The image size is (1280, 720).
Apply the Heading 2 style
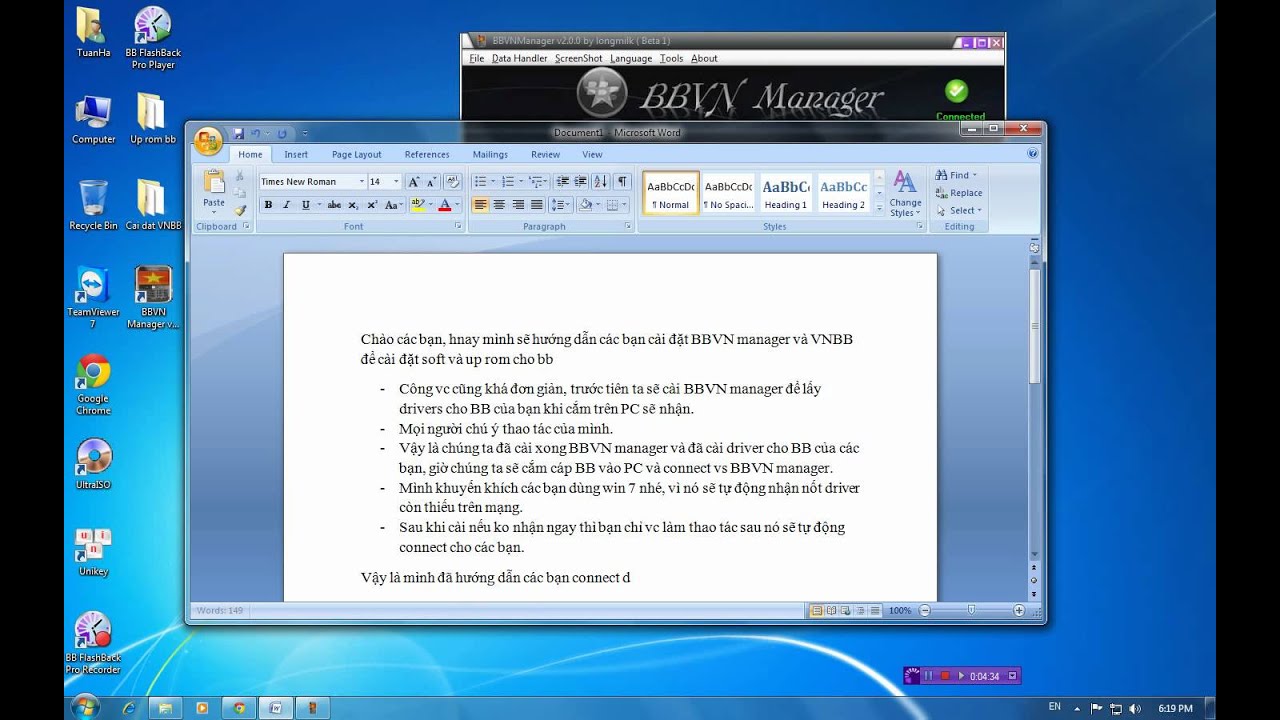843,193
